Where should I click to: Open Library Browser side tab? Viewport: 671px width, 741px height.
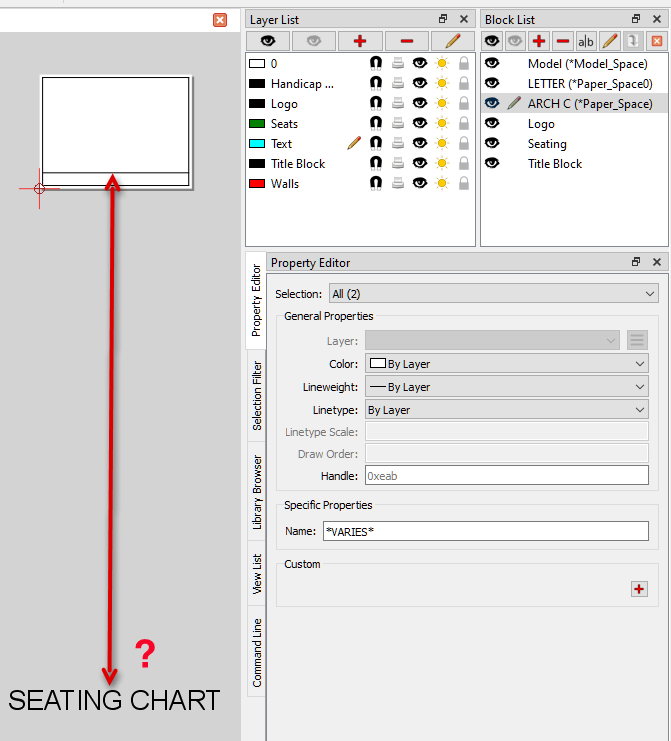257,491
